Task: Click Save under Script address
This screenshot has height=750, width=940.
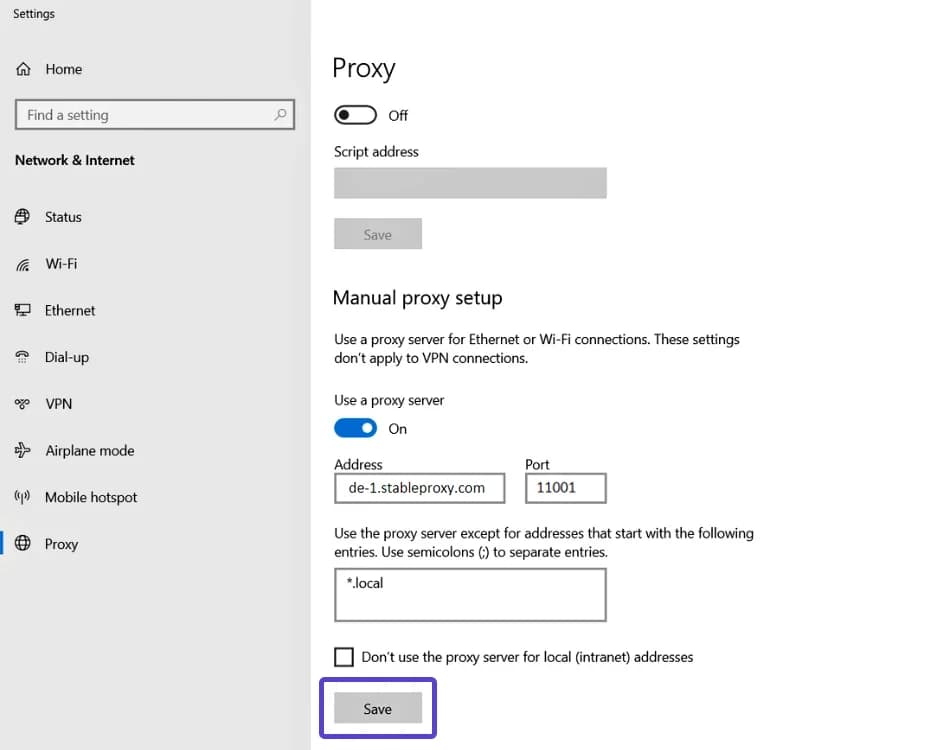Action: pos(378,233)
